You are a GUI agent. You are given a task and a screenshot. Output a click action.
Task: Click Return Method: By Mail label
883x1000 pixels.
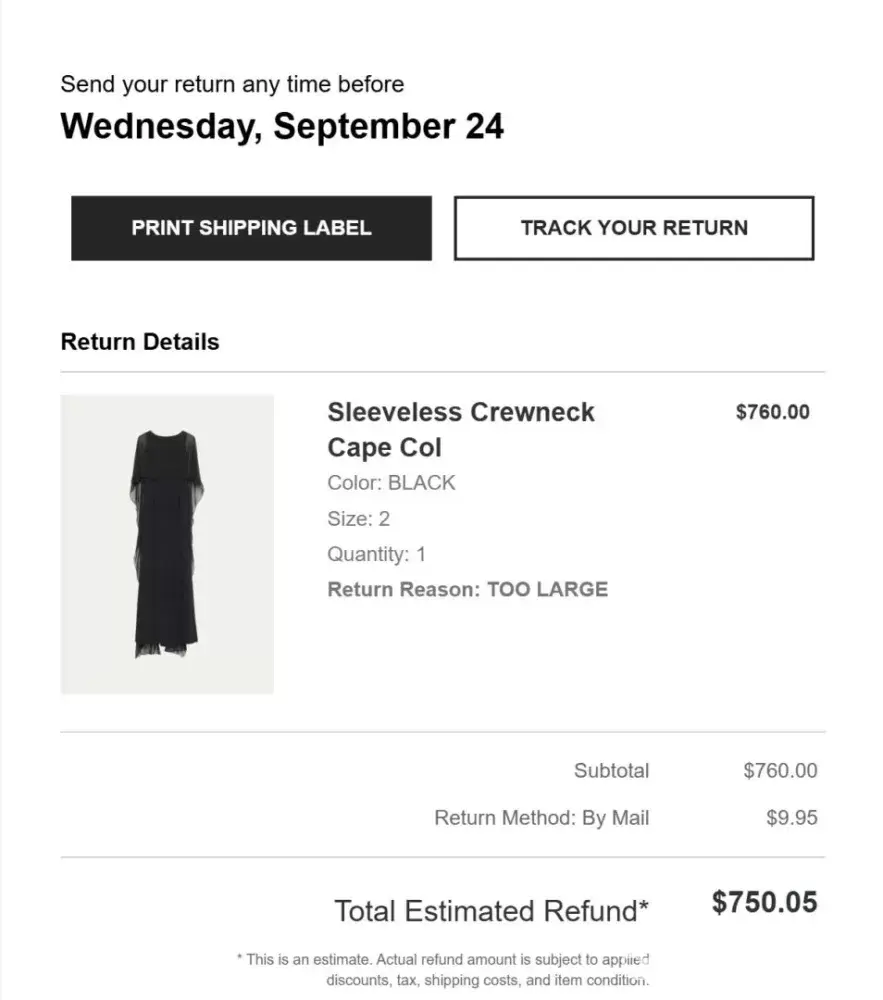[541, 818]
